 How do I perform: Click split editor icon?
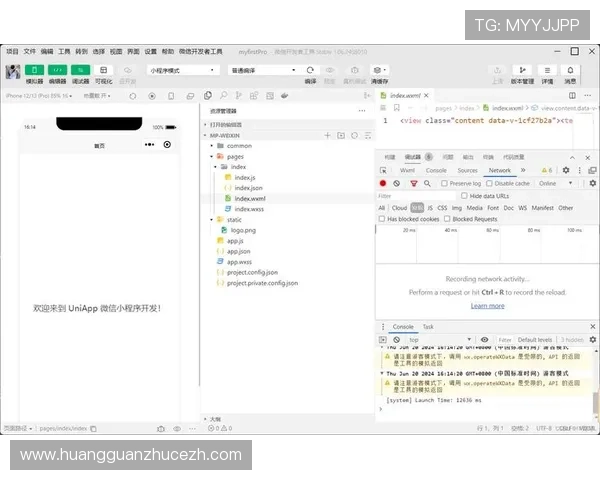[572, 95]
